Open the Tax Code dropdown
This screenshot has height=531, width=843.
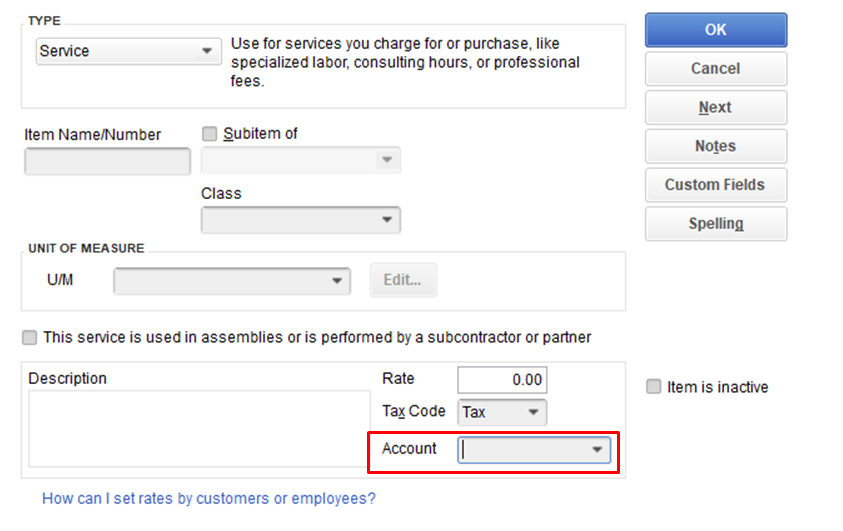(532, 412)
